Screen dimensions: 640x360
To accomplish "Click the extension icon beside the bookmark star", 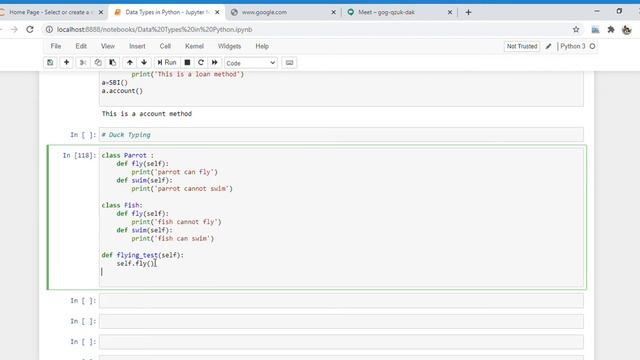I will coord(596,29).
